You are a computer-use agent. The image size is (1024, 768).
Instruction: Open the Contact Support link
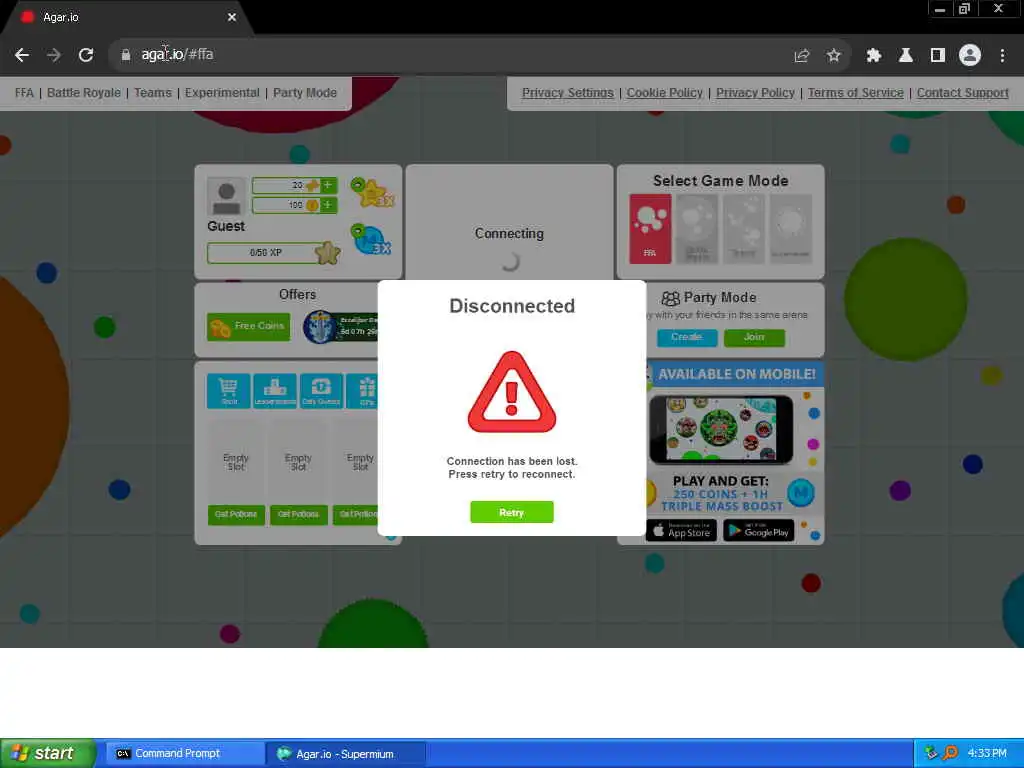coord(963,93)
